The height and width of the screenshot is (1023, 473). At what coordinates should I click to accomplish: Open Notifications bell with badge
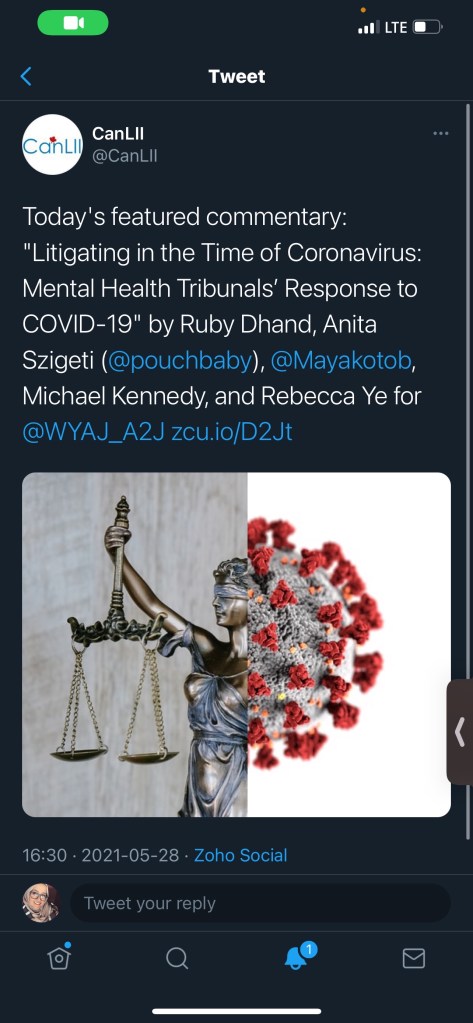[x=298, y=956]
